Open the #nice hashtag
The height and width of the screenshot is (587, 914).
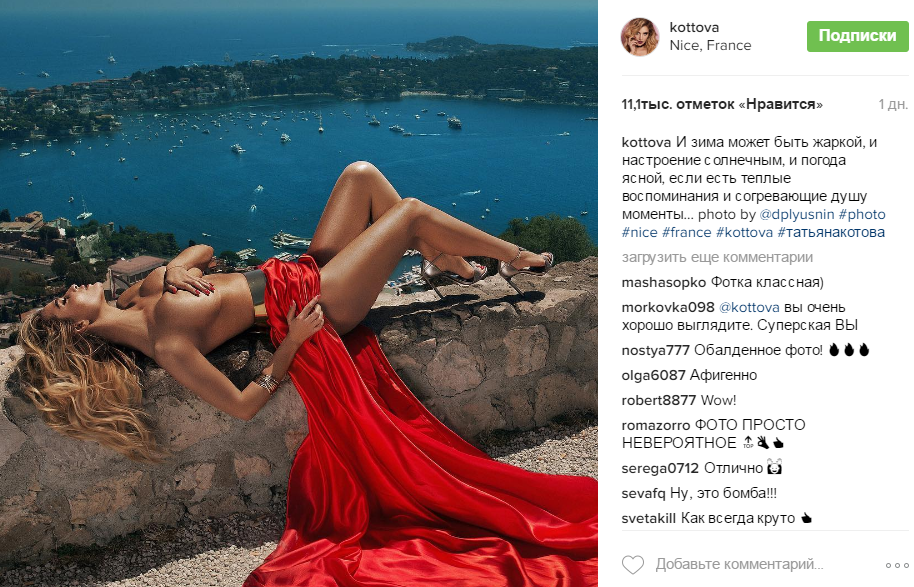coord(639,233)
